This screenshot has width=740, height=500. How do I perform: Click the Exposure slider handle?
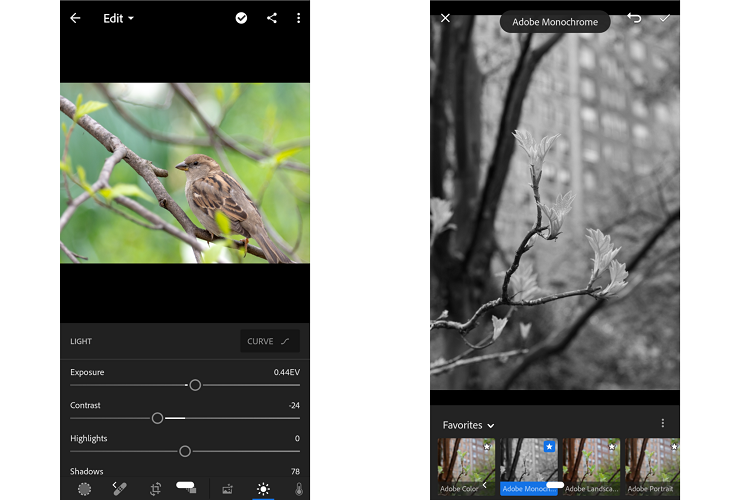click(195, 385)
